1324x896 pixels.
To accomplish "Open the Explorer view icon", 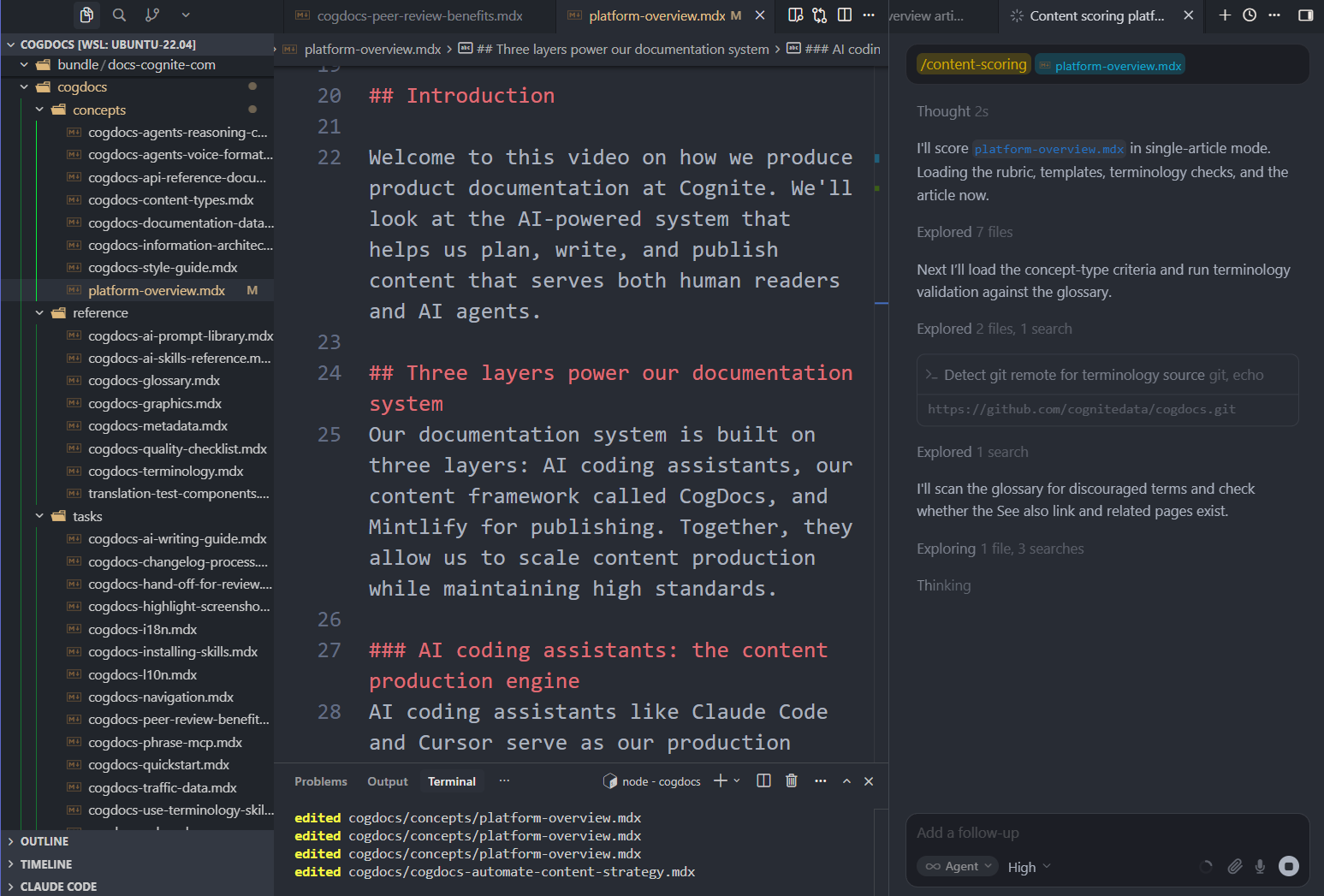I will point(86,15).
